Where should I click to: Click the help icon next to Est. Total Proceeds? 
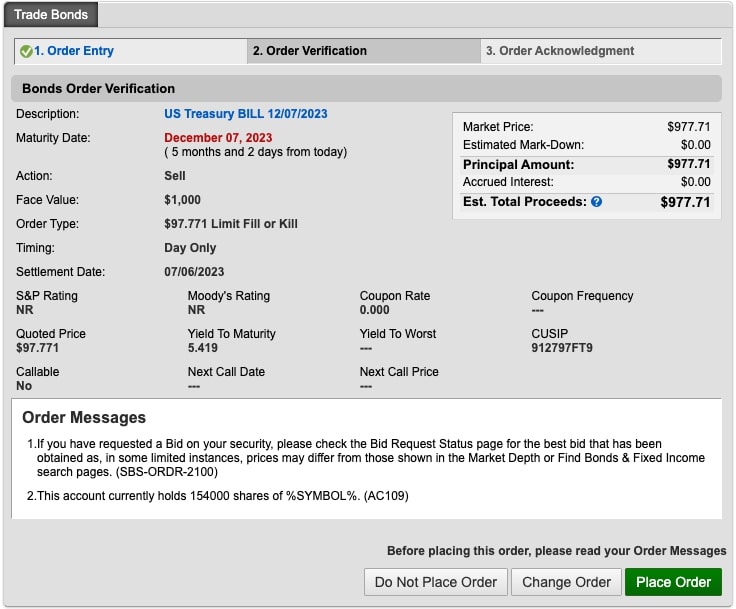tap(596, 202)
